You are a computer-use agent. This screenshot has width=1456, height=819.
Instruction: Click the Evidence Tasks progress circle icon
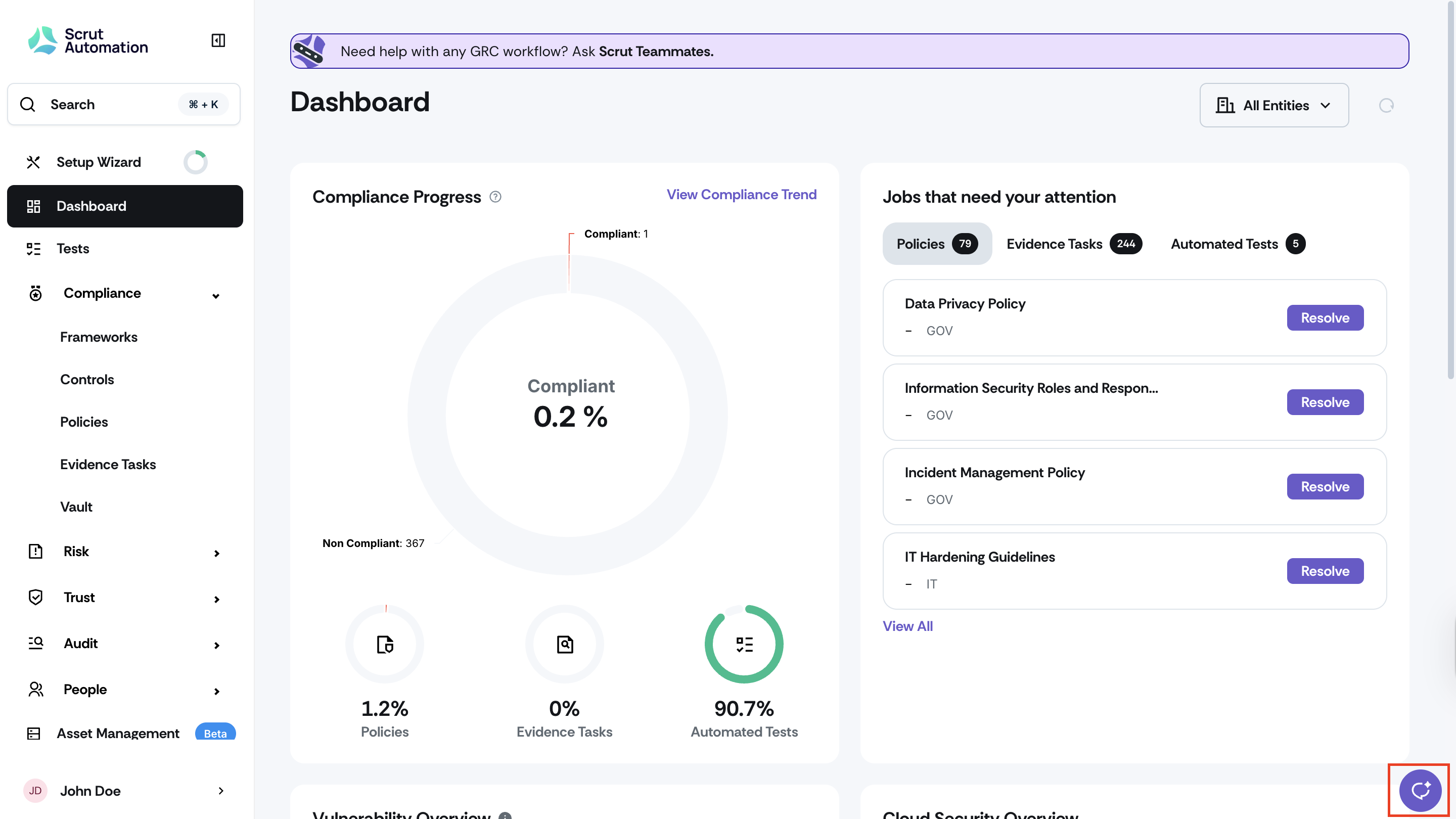tap(565, 645)
